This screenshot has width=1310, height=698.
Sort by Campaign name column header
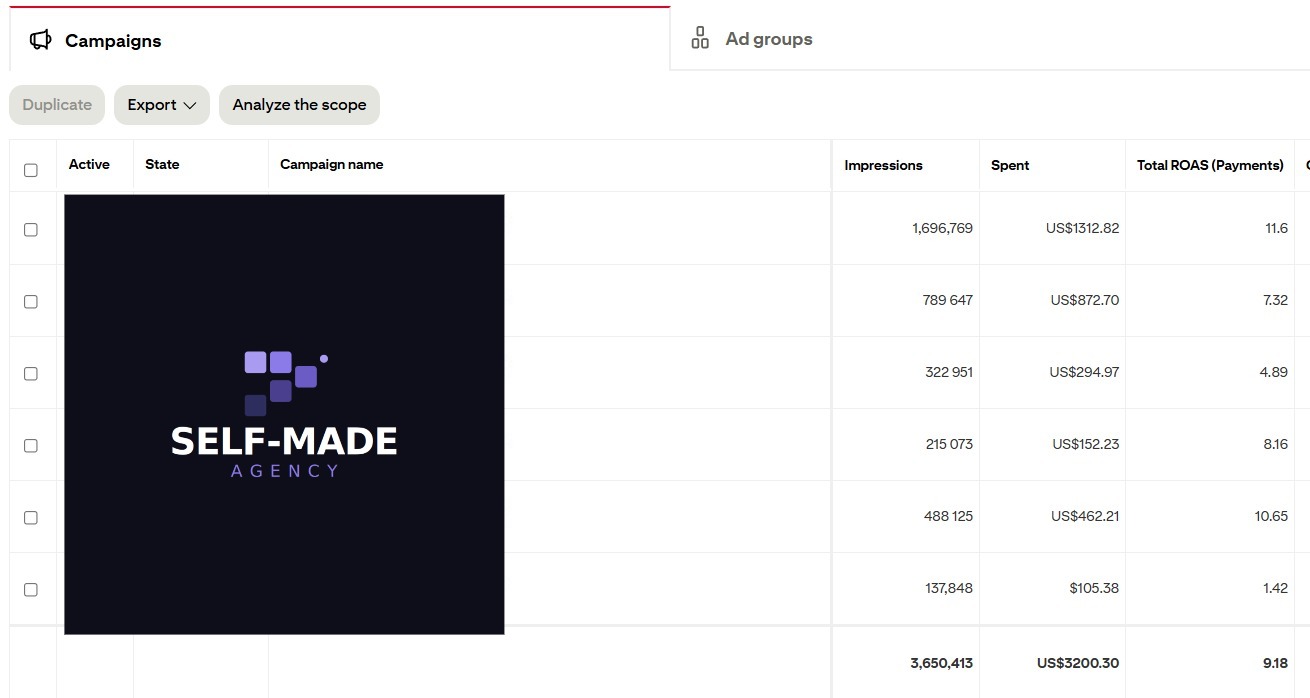click(x=331, y=164)
